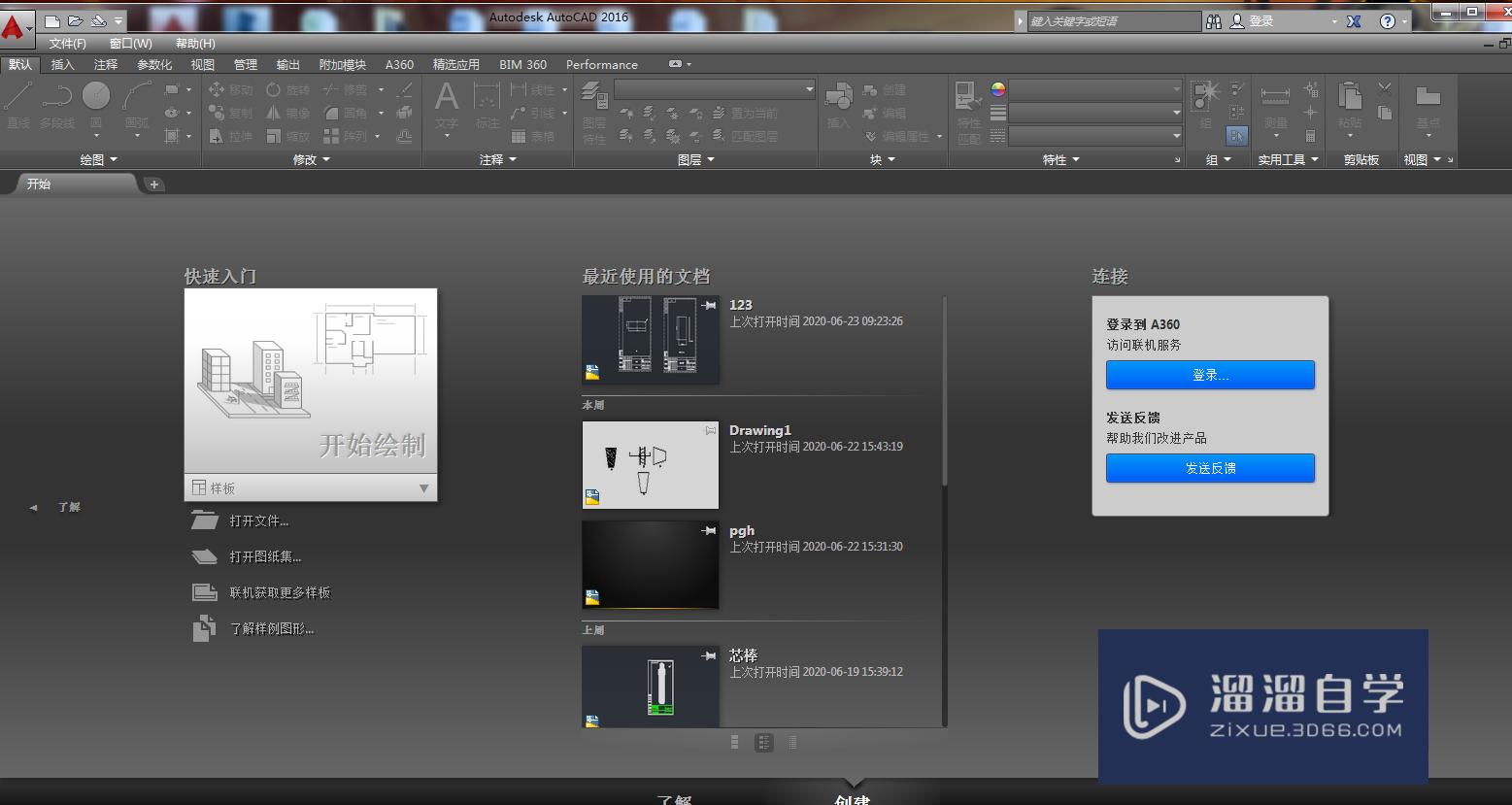Viewport: 1512px width, 805px height.
Task: Expand the 注释 panel flyout
Action: point(498,159)
